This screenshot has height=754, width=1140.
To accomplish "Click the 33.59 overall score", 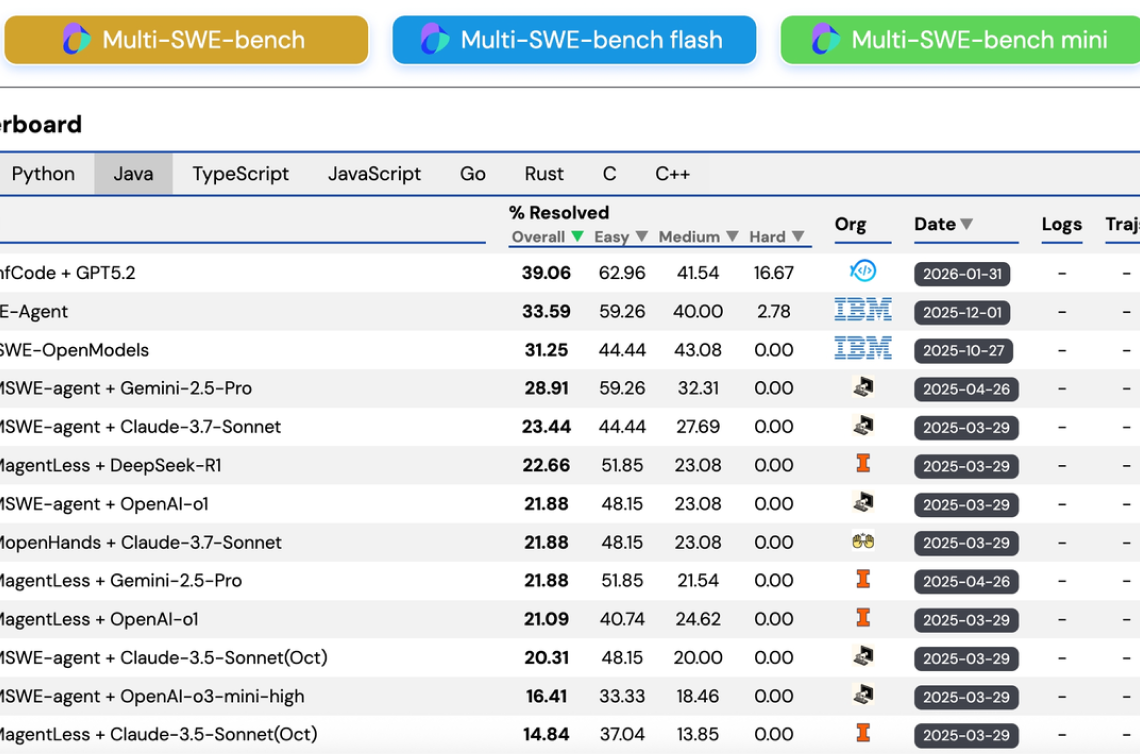I will pyautogui.click(x=546, y=311).
